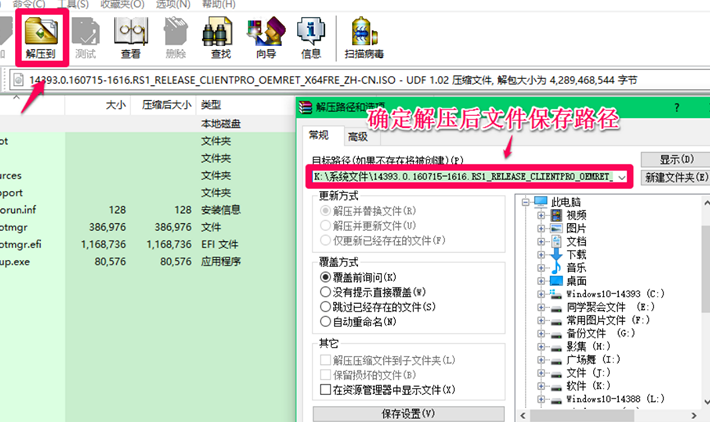The width and height of the screenshot is (710, 422).
Task: Switch to the 常规 tab
Action: point(320,137)
